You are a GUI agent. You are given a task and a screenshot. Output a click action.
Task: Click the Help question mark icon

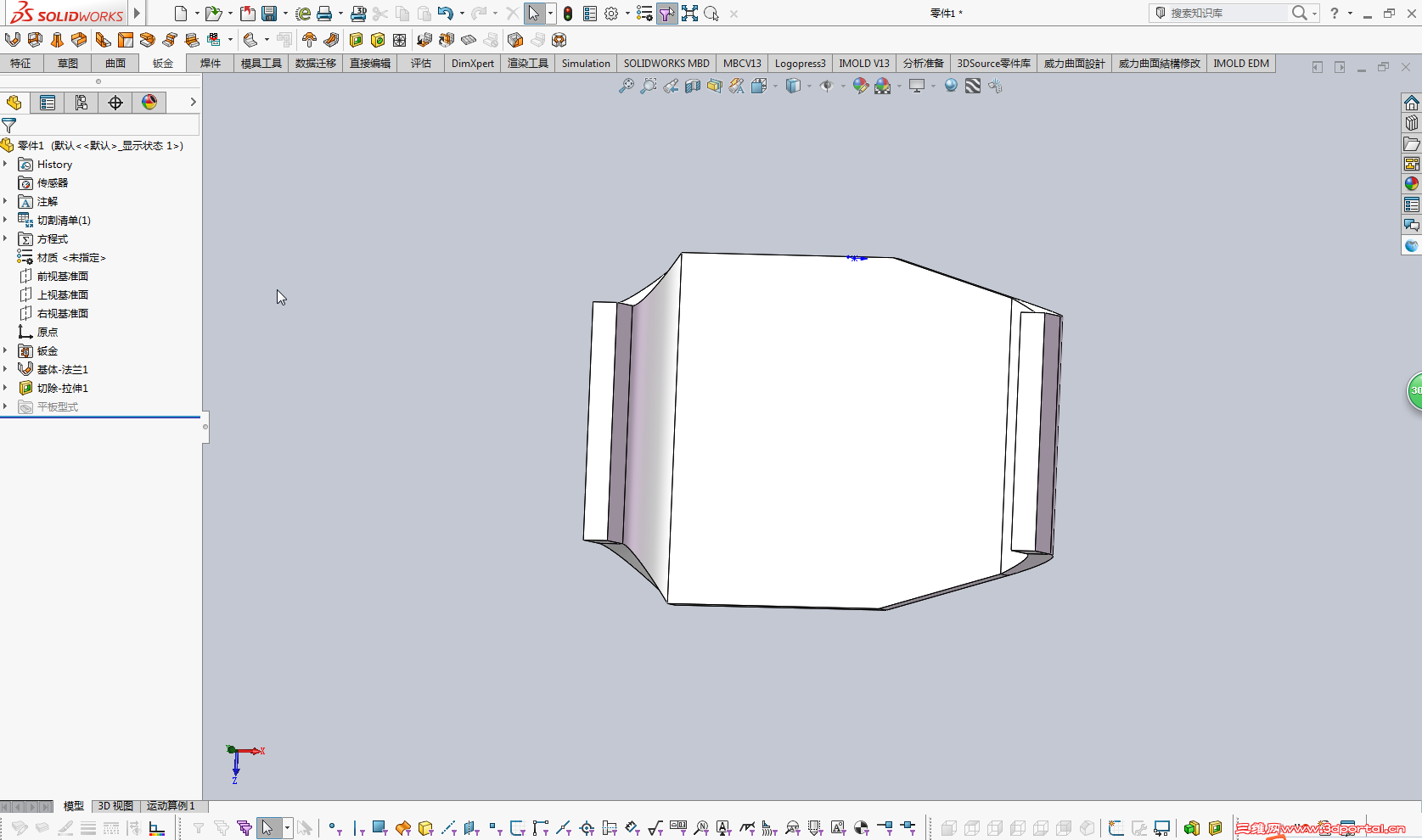(x=1334, y=14)
